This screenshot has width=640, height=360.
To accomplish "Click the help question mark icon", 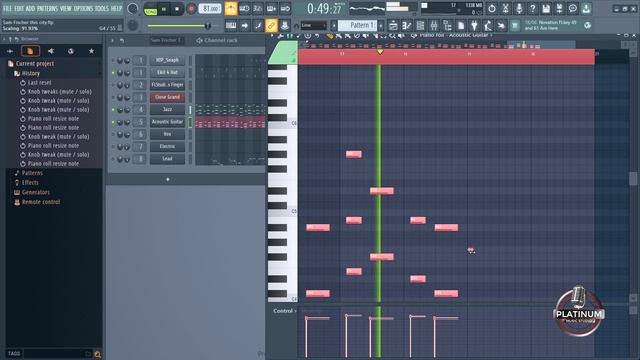I will (x=532, y=9).
